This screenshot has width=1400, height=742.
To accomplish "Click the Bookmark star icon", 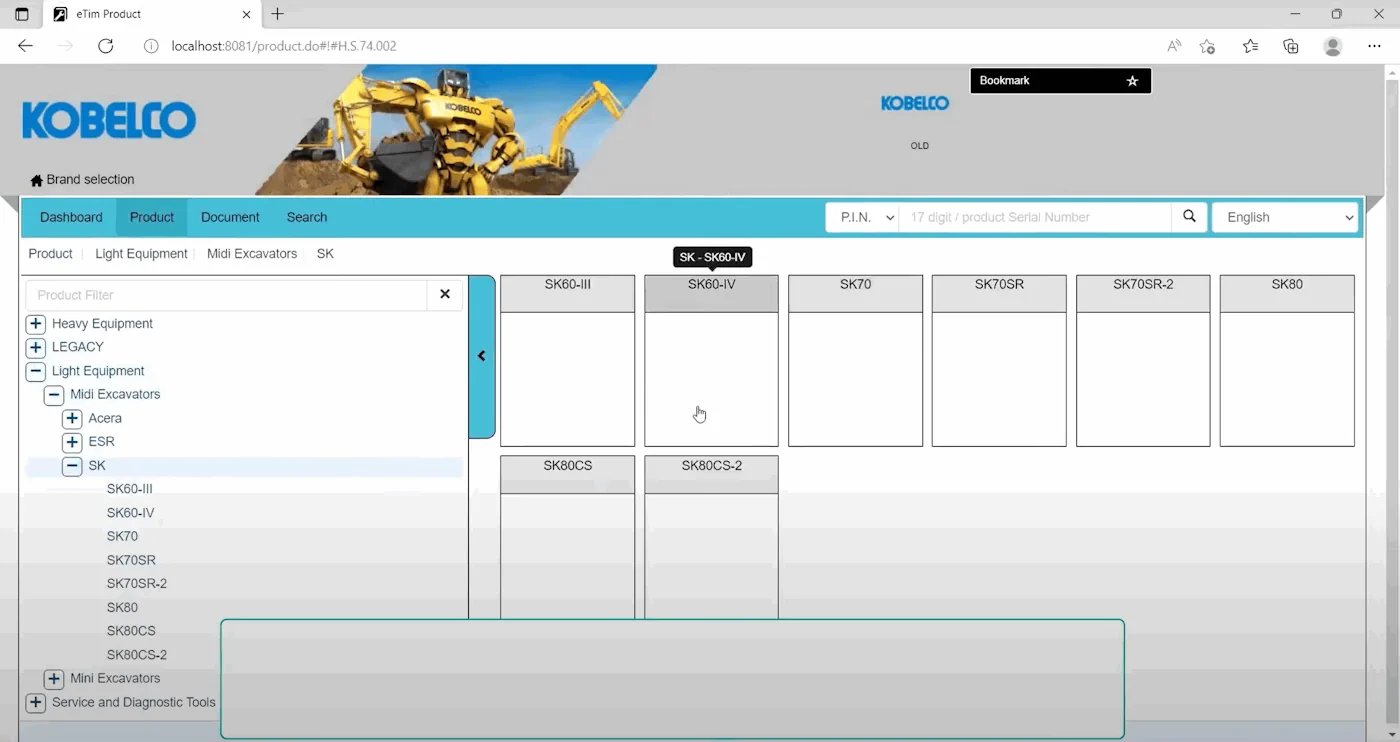I will (1132, 81).
